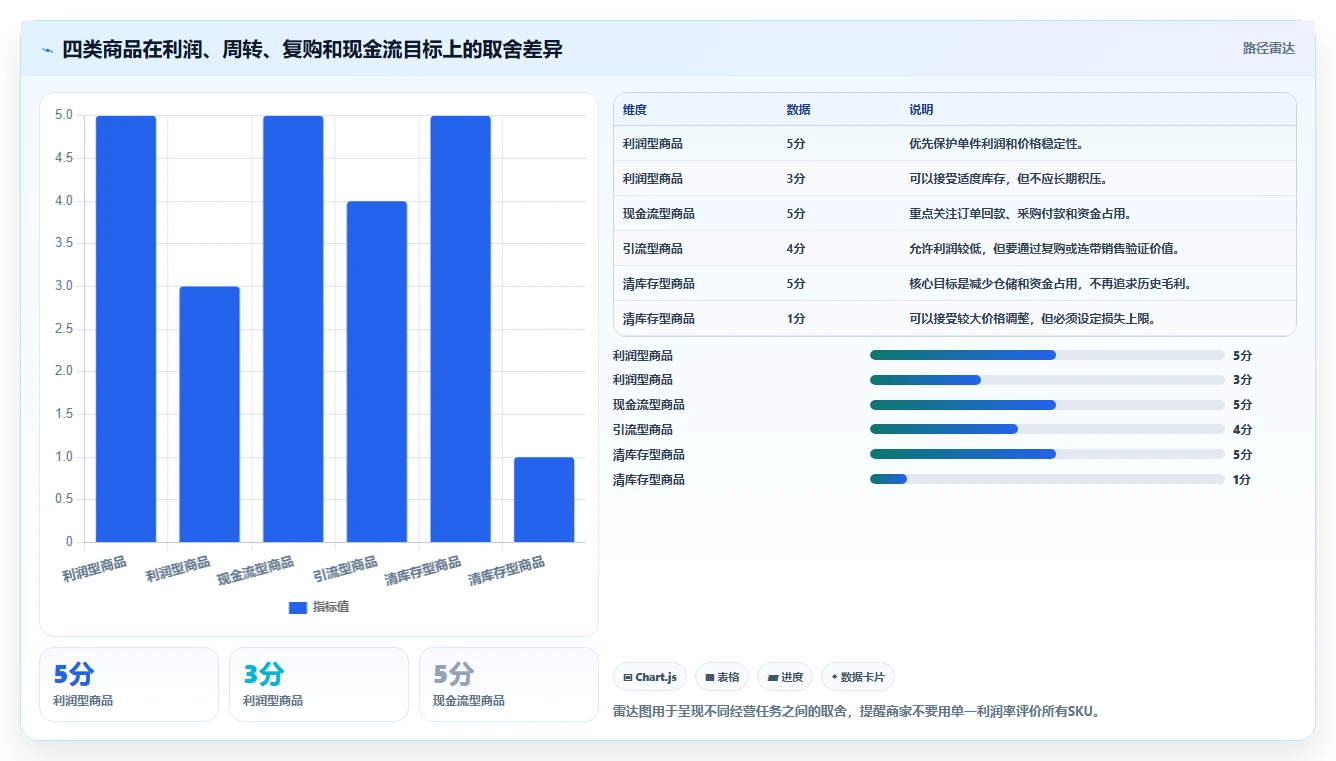1336x761 pixels.
Task: Click the 引流型商品 progress bar
Action: pos(1047,429)
